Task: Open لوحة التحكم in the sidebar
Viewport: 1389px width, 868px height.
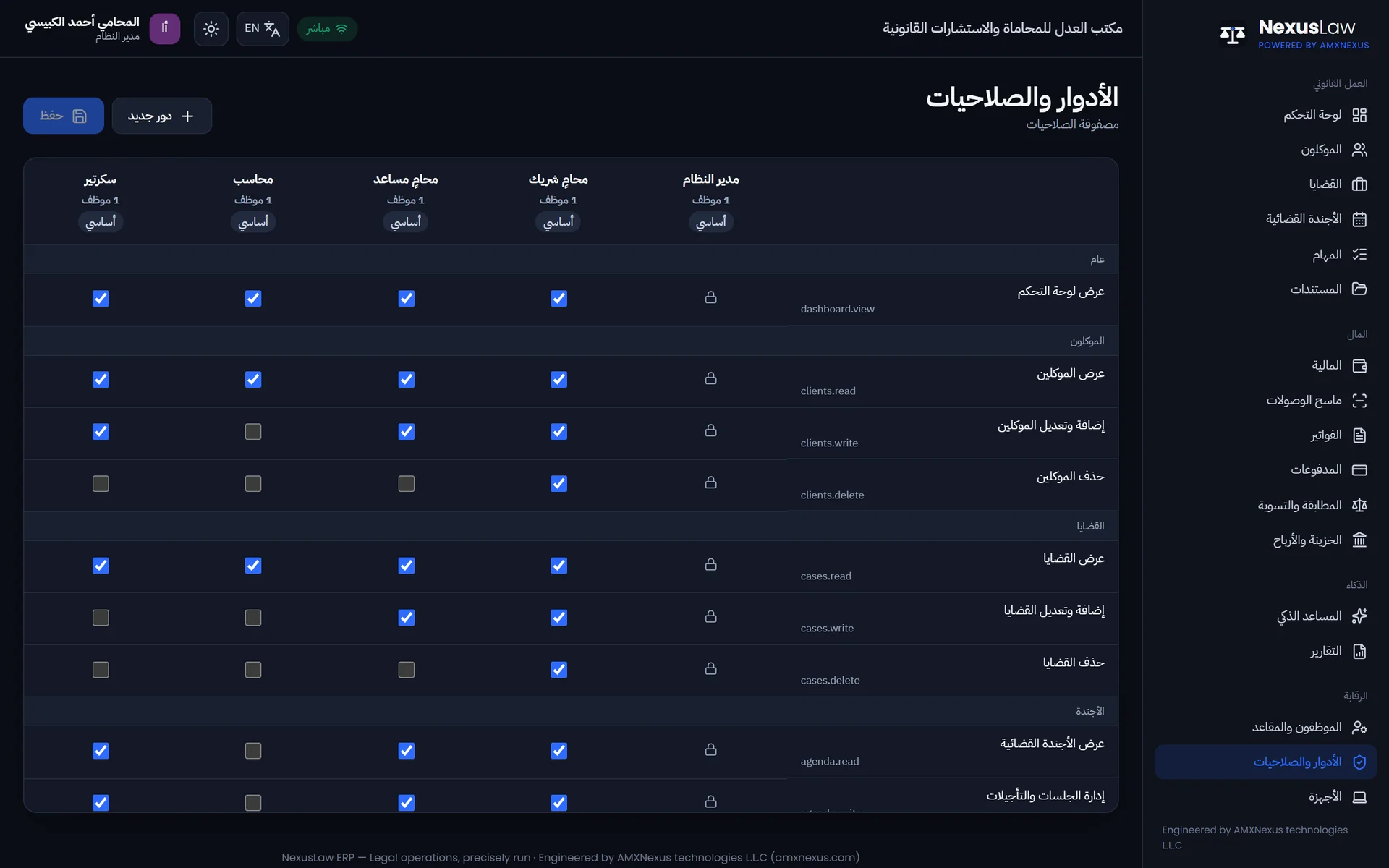Action: pos(1265,115)
